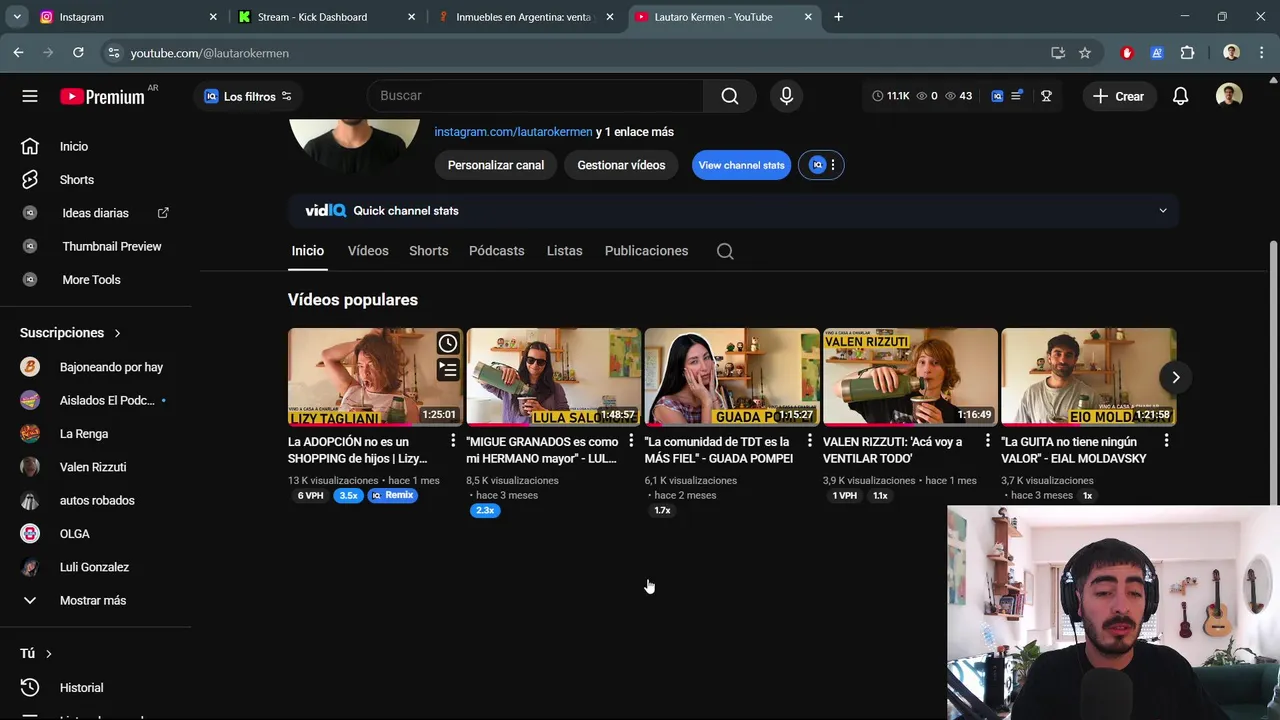Open options for La GUITA video
1280x720 pixels.
pyautogui.click(x=1166, y=441)
